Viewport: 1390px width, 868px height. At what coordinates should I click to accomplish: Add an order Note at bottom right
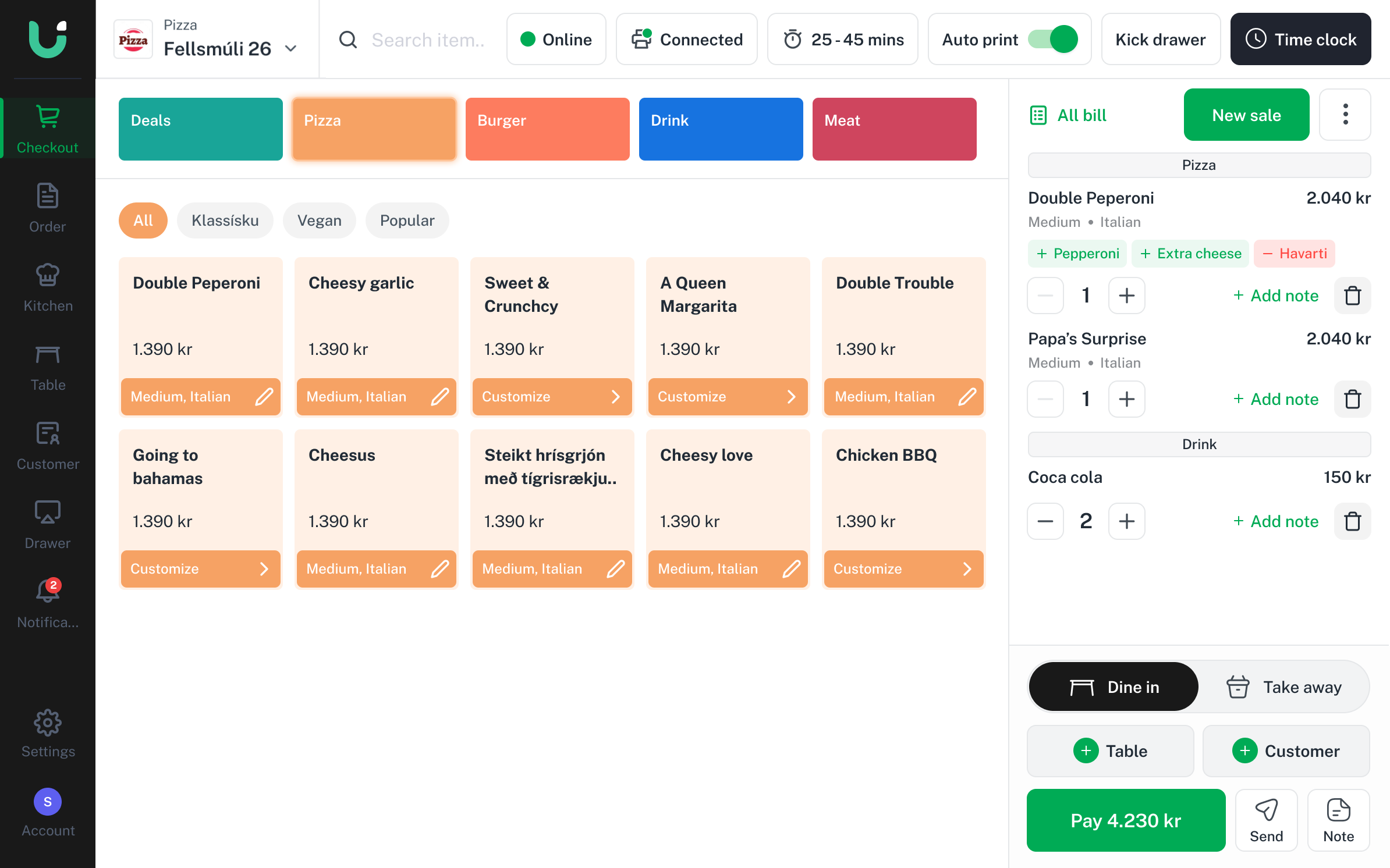(1338, 820)
